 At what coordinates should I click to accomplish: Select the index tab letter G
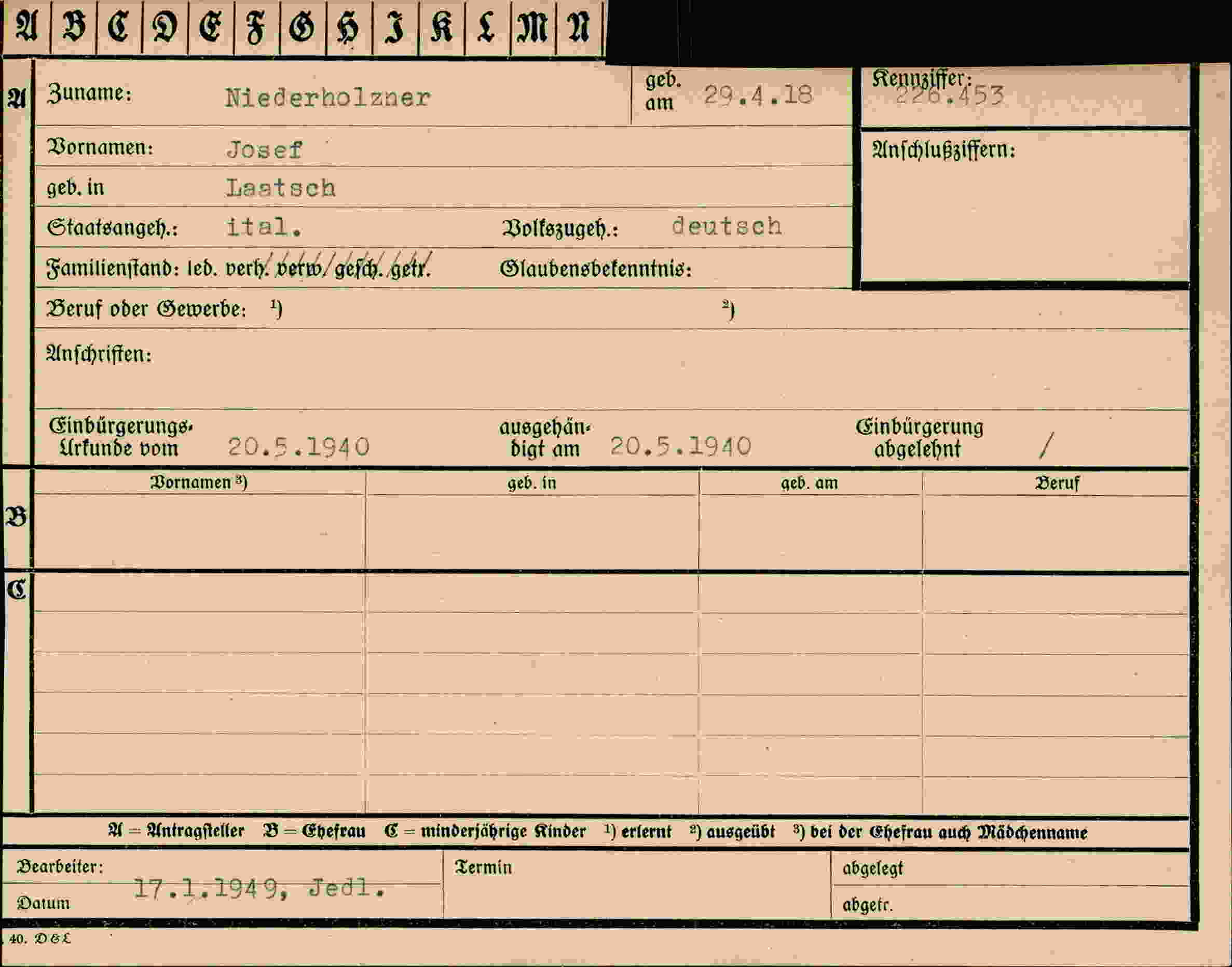(x=303, y=27)
